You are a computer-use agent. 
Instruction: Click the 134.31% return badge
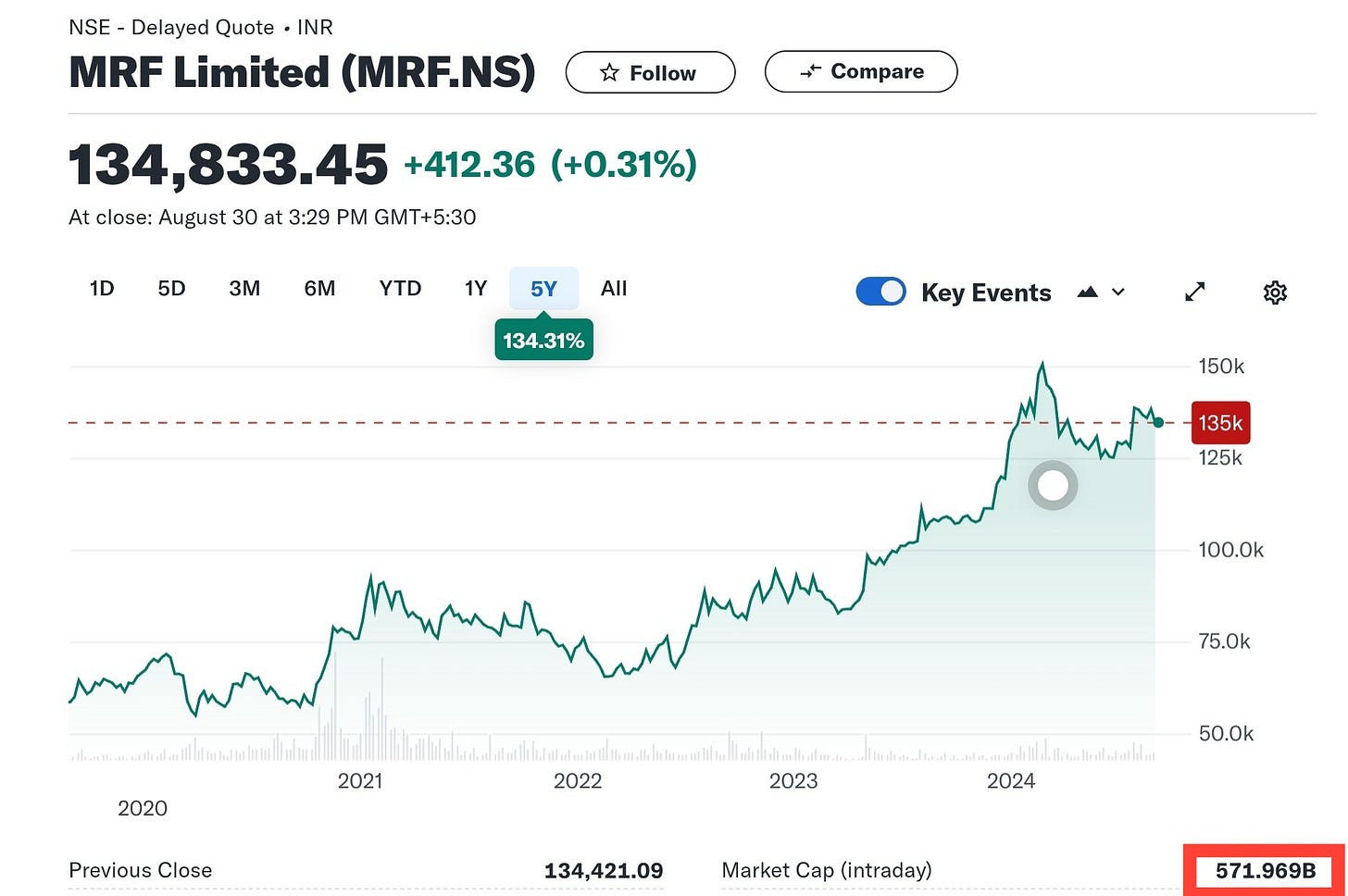543,341
